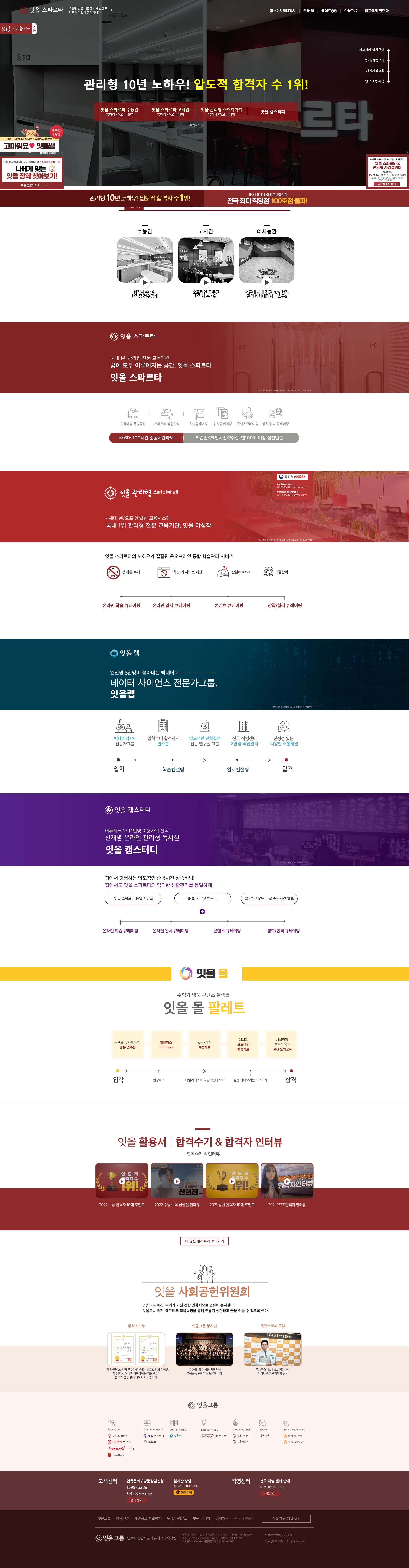Click the 입학부터 합격까지 원스톱 icon

coord(163,726)
